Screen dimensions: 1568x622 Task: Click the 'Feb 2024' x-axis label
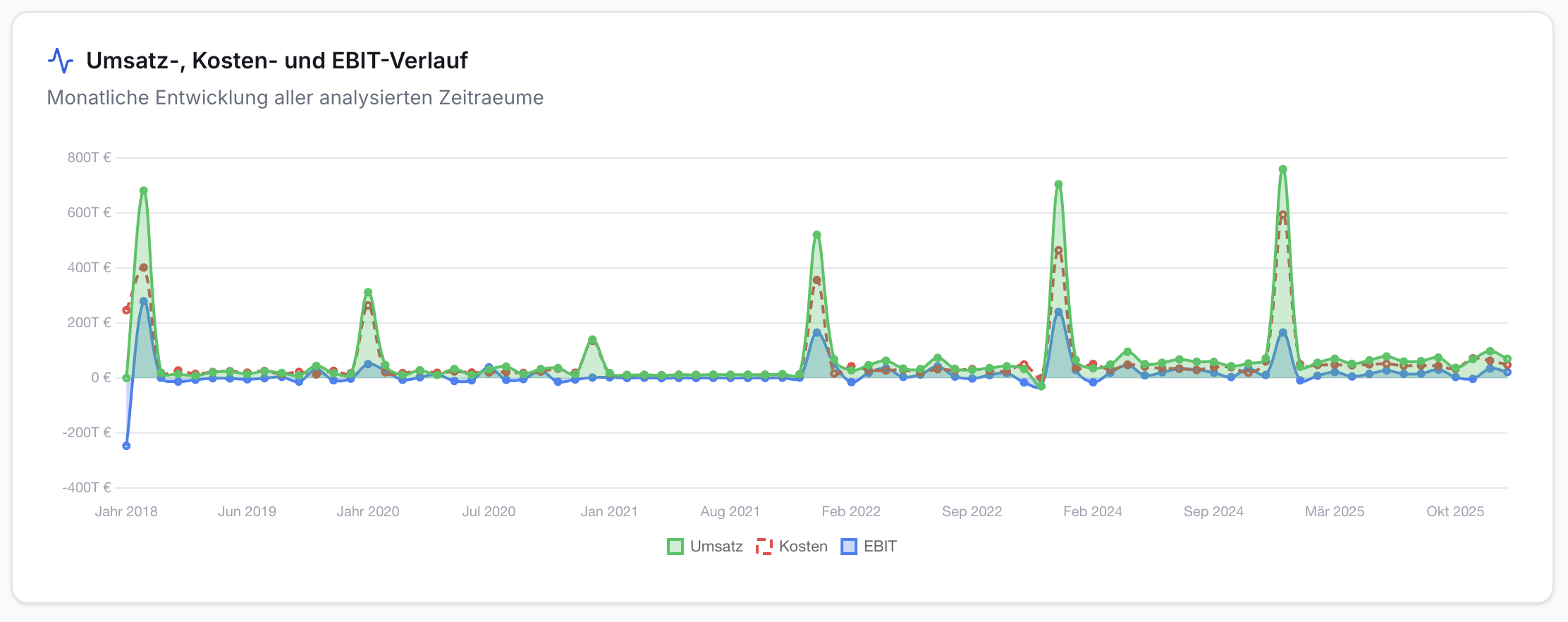(1093, 511)
